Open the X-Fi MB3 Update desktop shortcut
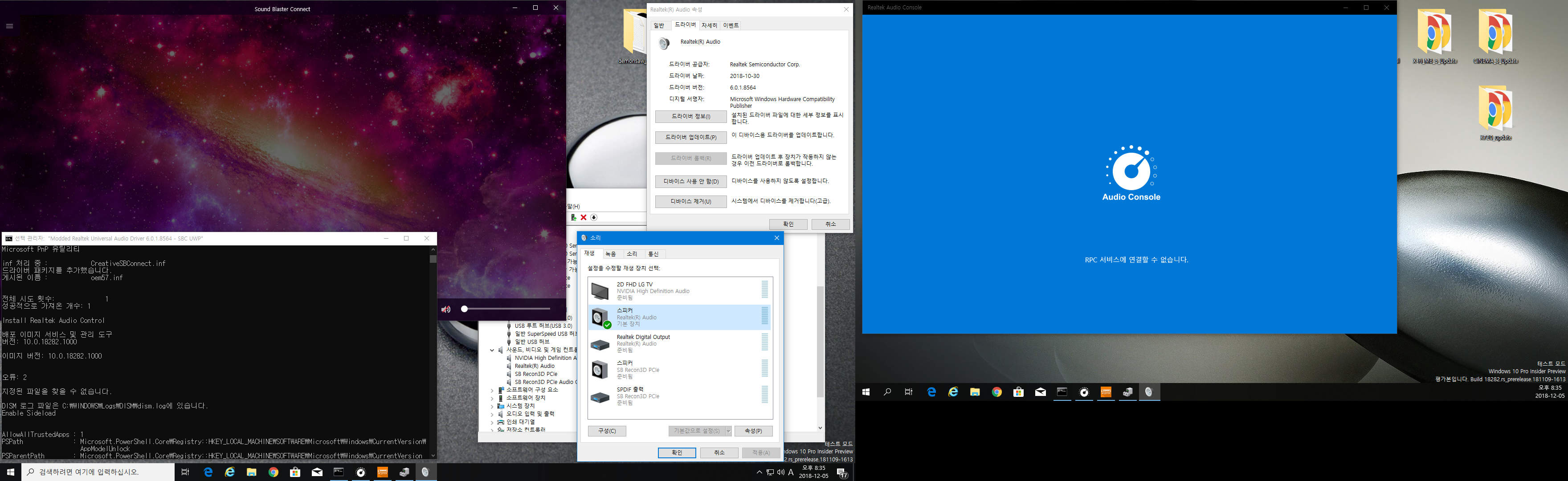1568x481 pixels. coord(1435,37)
